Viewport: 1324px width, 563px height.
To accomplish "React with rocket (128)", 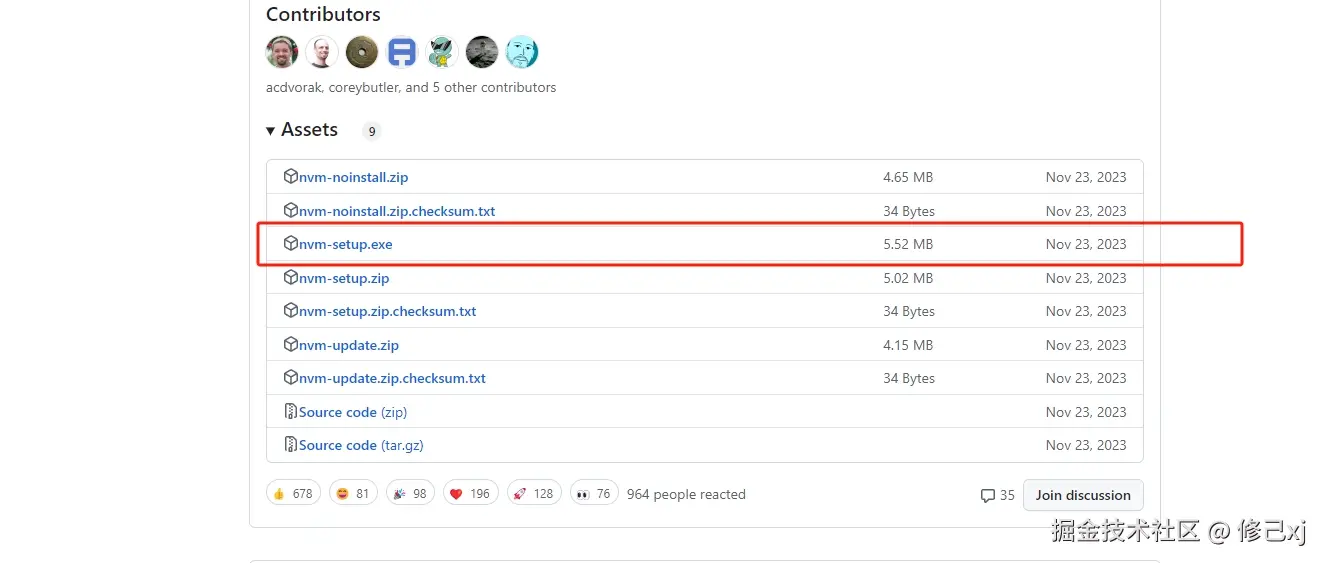I will point(534,493).
